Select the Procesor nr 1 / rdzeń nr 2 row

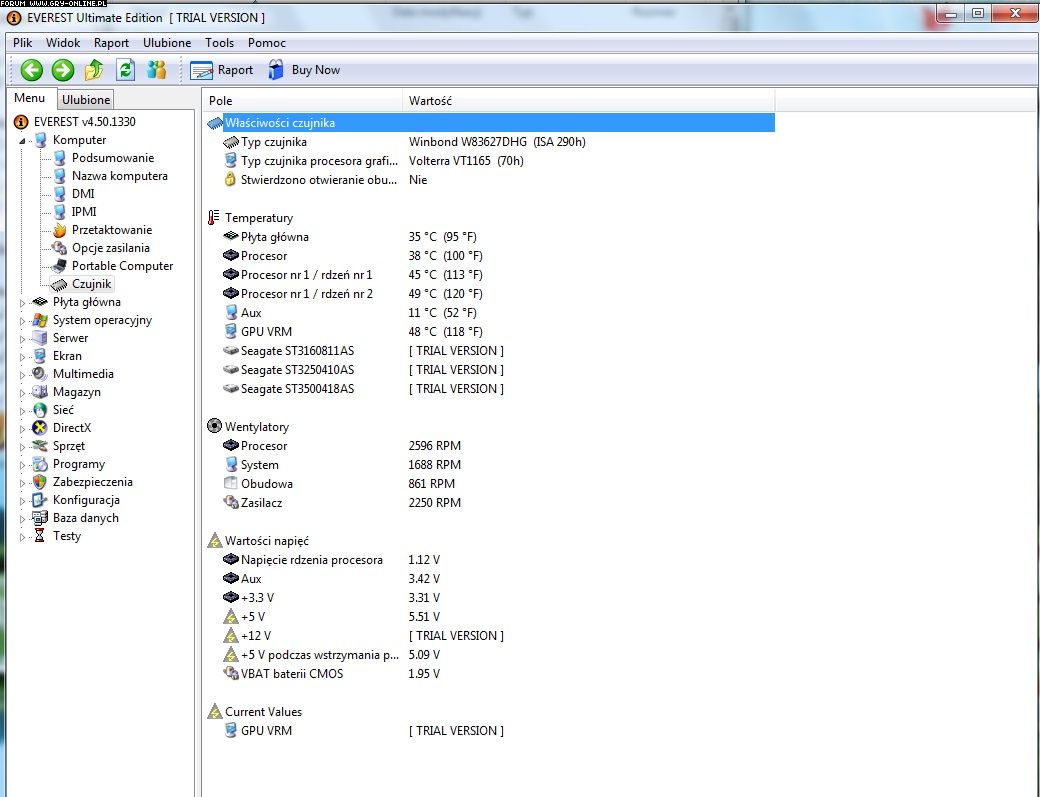pyautogui.click(x=491, y=294)
